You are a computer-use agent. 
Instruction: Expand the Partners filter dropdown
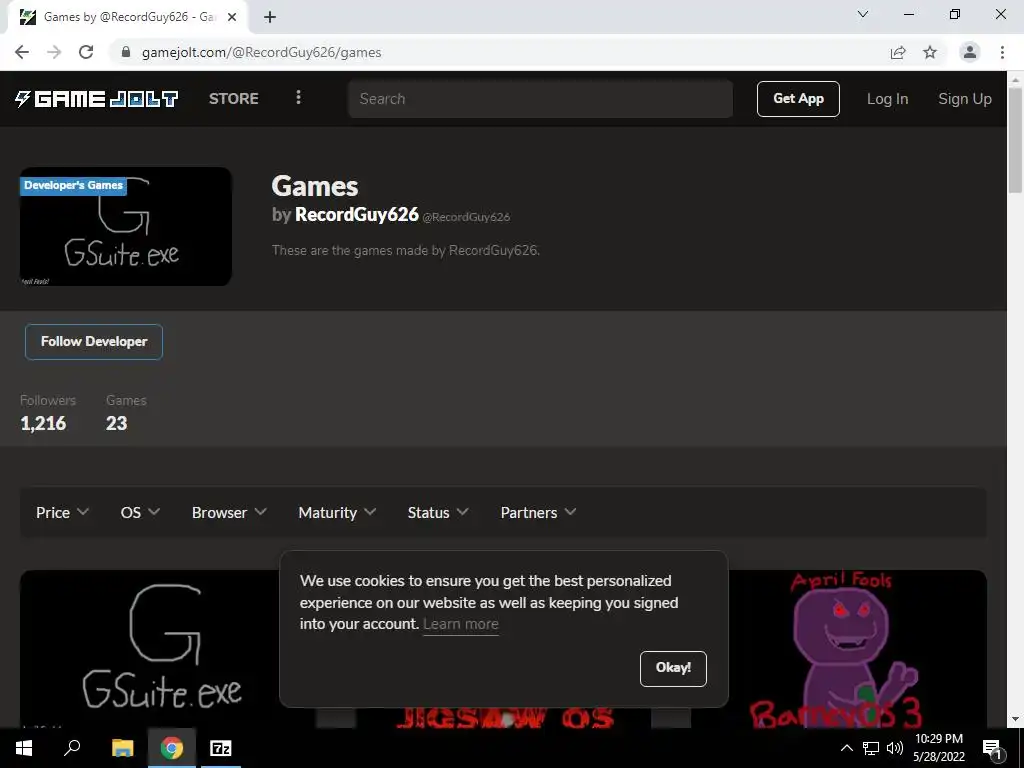tap(538, 513)
